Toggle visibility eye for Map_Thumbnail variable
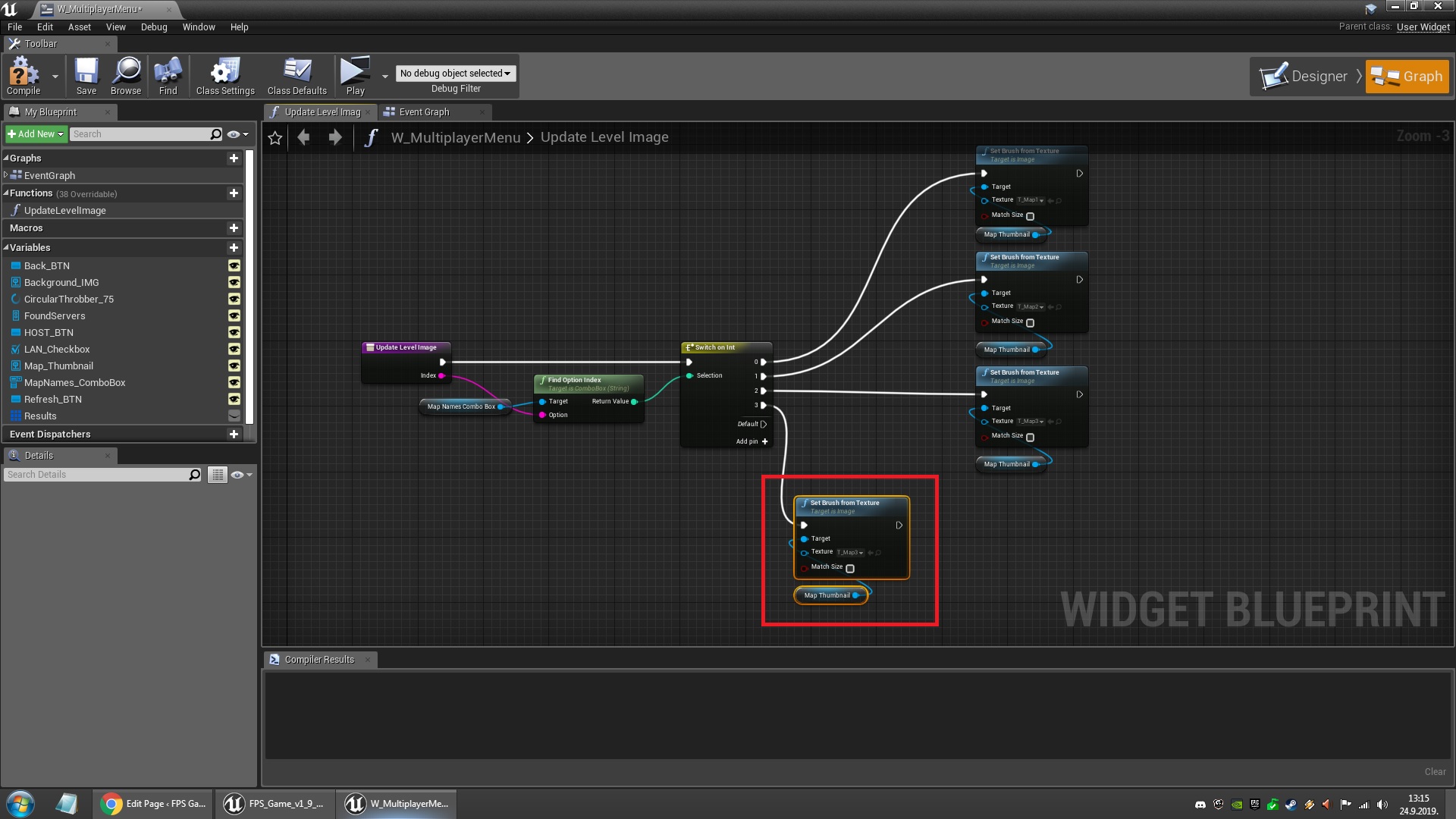1456x819 pixels. coord(234,366)
